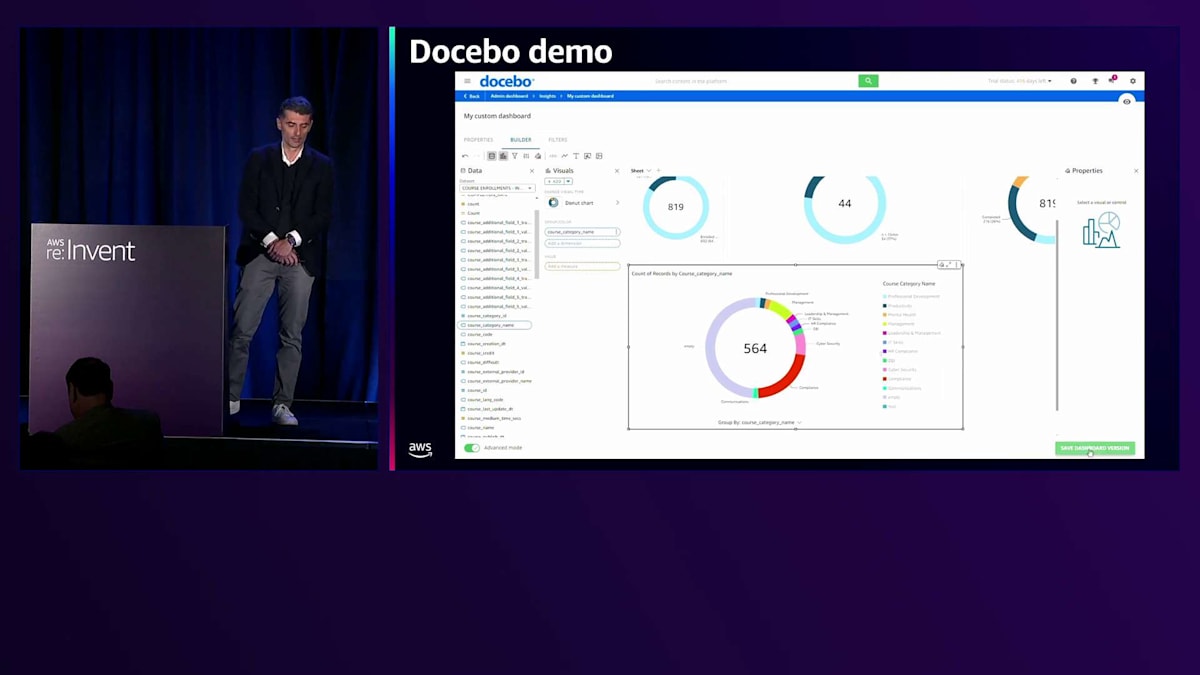This screenshot has height=675, width=1200.
Task: Click SAVE DASHBOARD VERSION button
Action: 1095,448
